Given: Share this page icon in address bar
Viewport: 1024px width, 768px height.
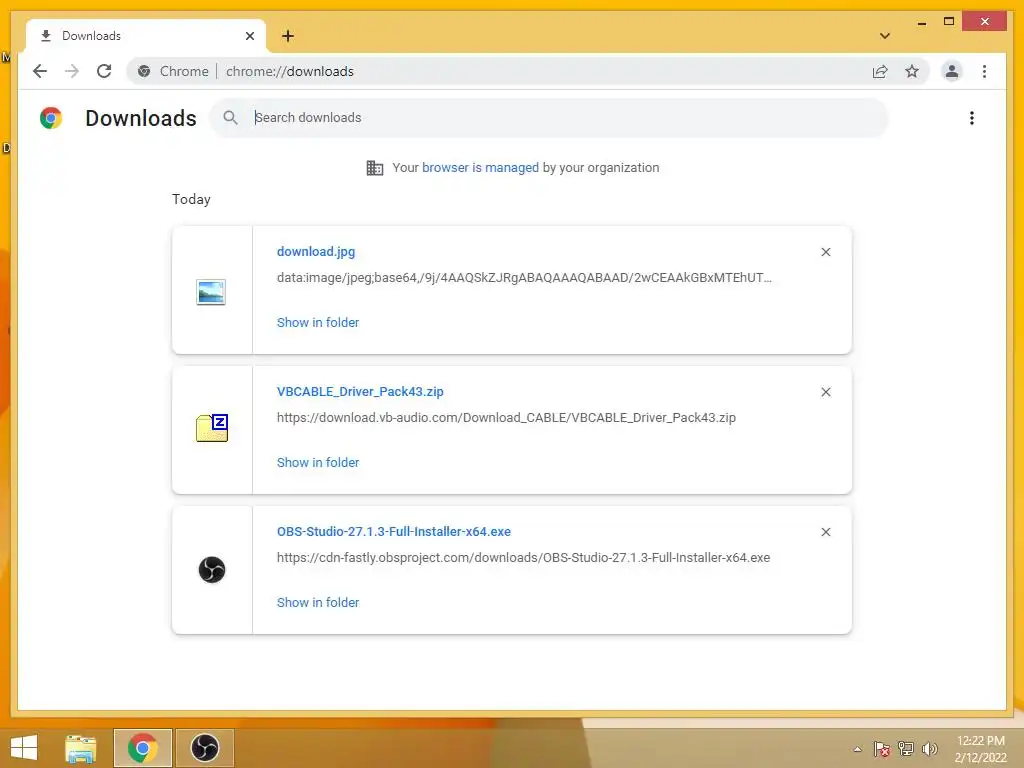Looking at the screenshot, I should pyautogui.click(x=880, y=71).
